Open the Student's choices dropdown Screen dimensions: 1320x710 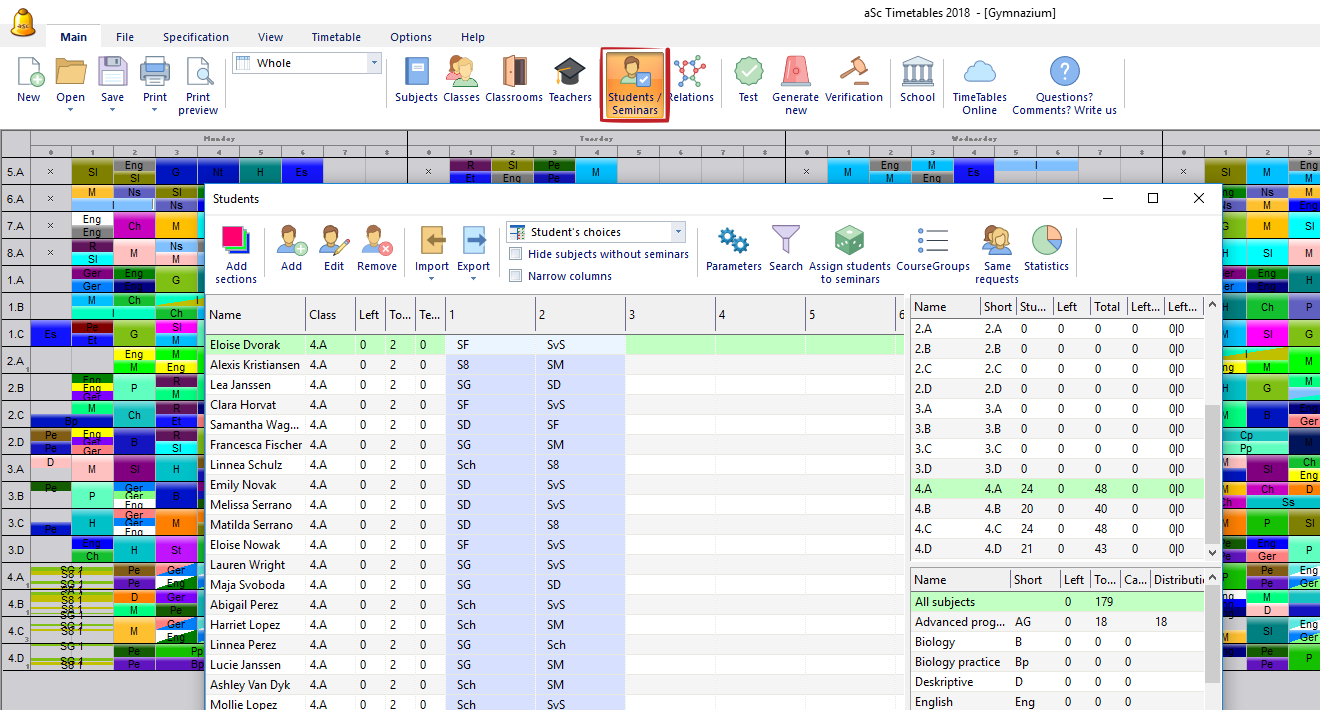click(x=678, y=232)
